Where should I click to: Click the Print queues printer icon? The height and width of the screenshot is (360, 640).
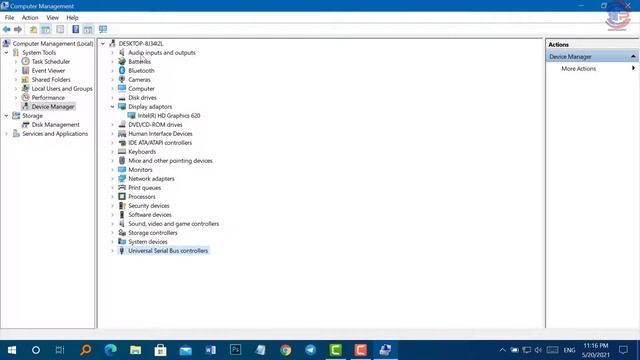pos(122,187)
